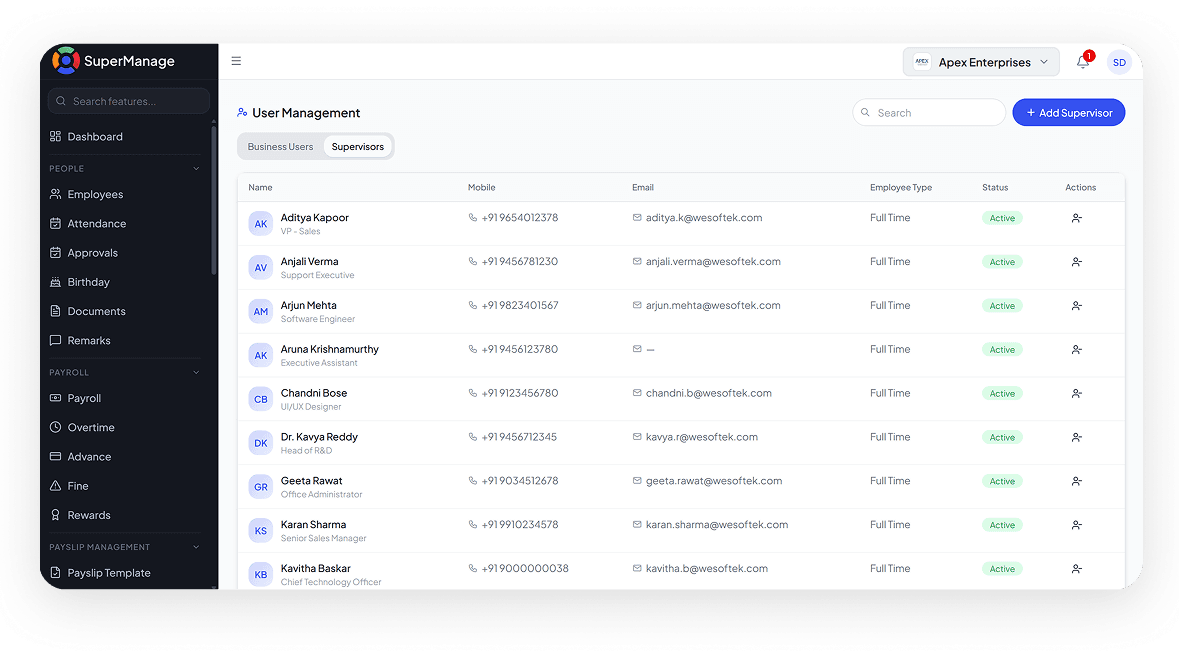Click the sidebar vertical scrollbar
The image size is (1179, 657).
click(214, 199)
